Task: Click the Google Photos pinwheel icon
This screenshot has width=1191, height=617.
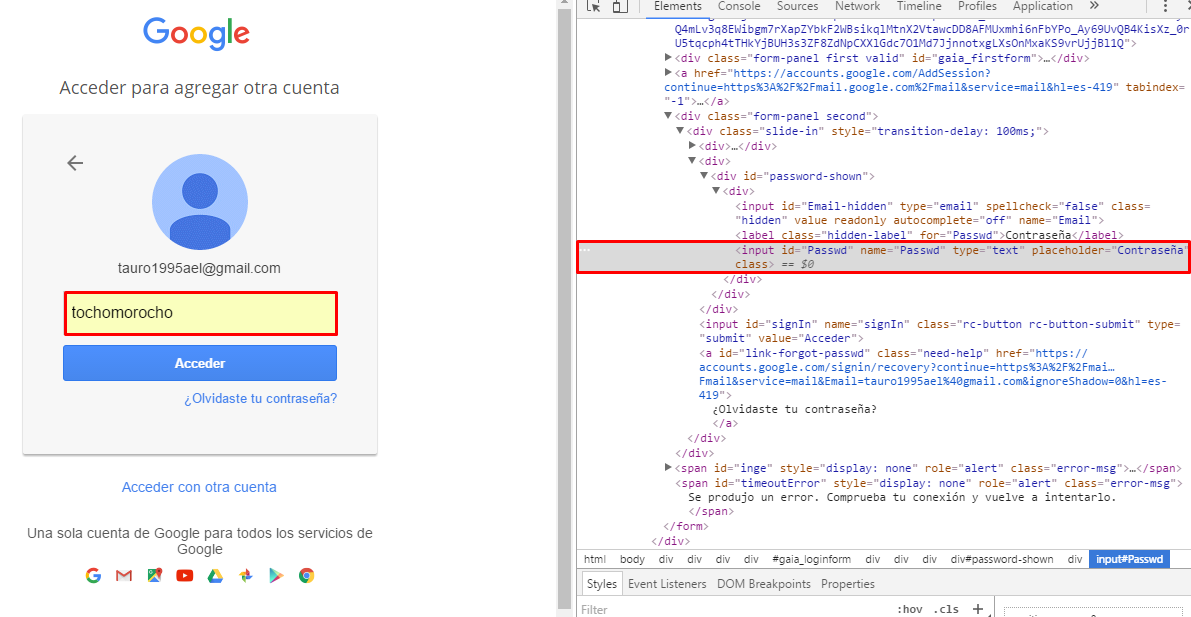Action: click(x=245, y=576)
